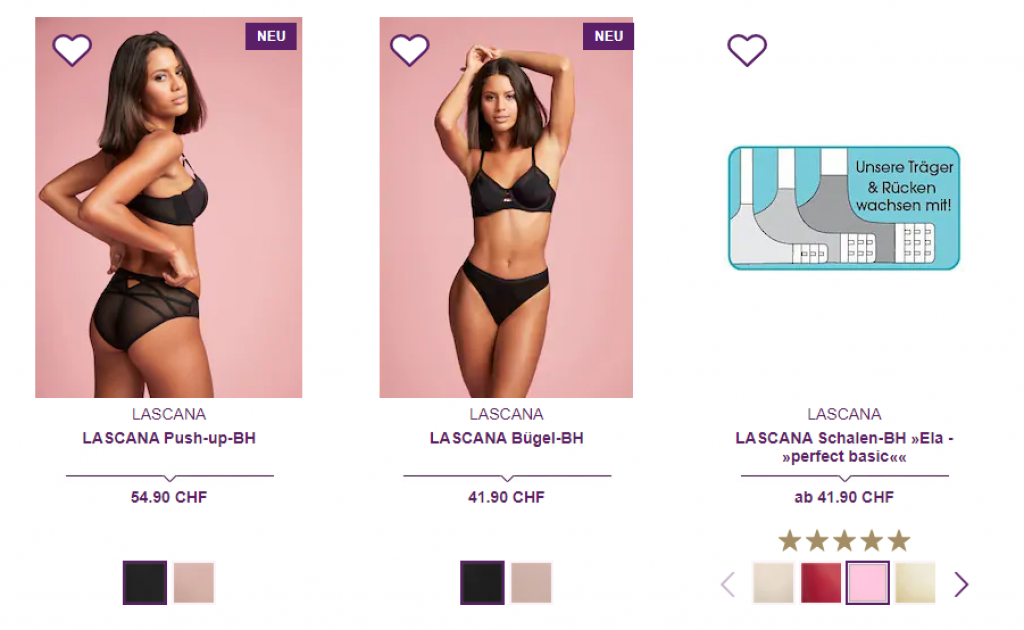Click the five-star rating of the Schalen-BH
Image resolution: width=1024 pixels, height=630 pixels.
pyautogui.click(x=844, y=541)
